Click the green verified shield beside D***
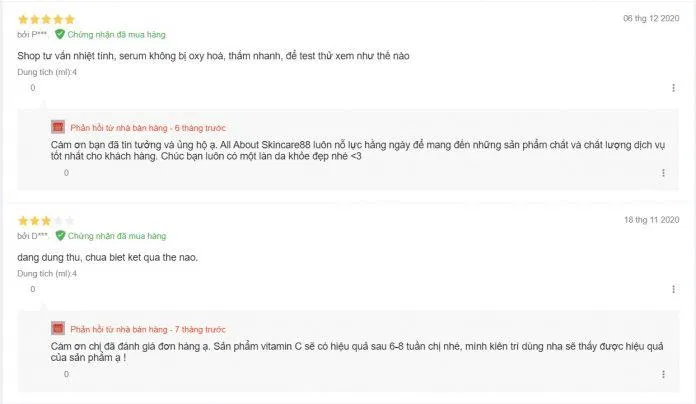 click(x=60, y=236)
